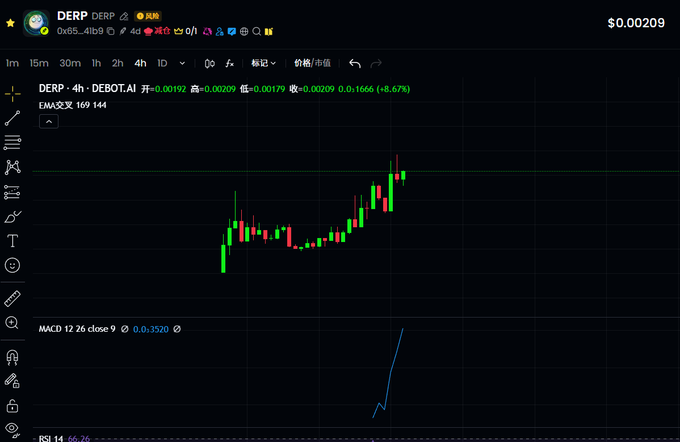
Task: Expand more timeframes dropdown chevron
Action: click(183, 63)
